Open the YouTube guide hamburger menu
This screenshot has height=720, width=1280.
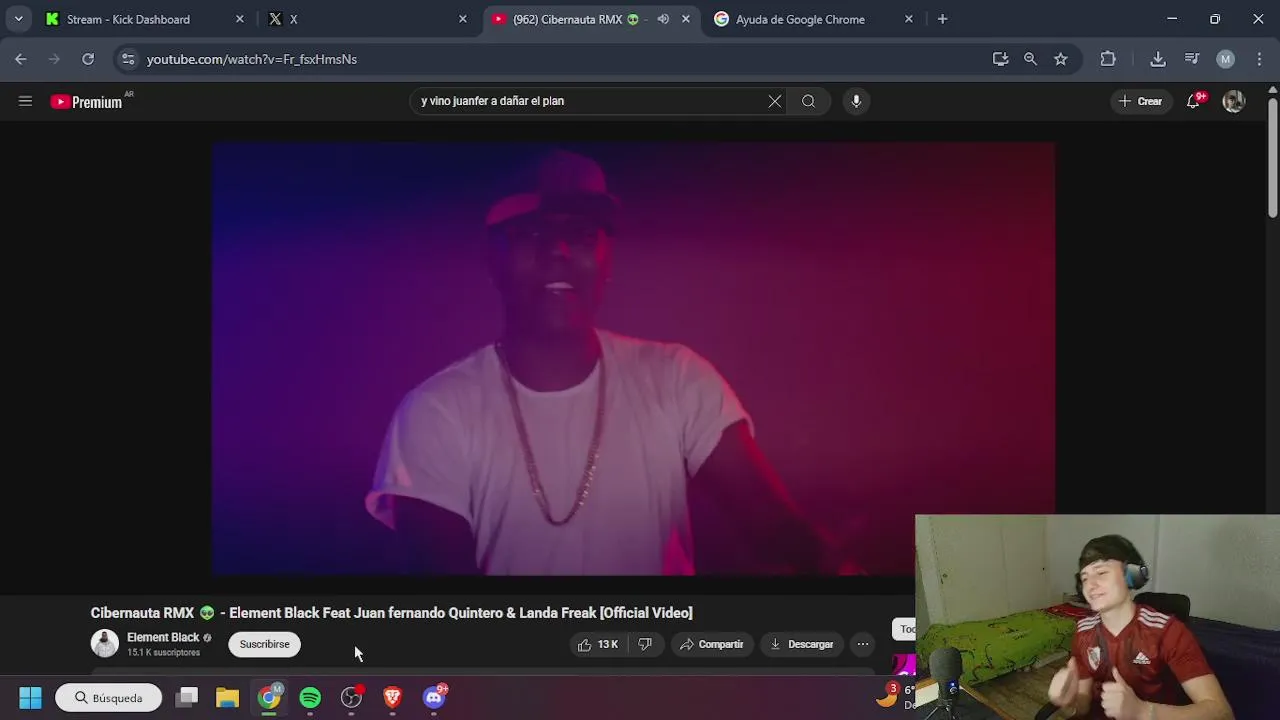tap(25, 101)
